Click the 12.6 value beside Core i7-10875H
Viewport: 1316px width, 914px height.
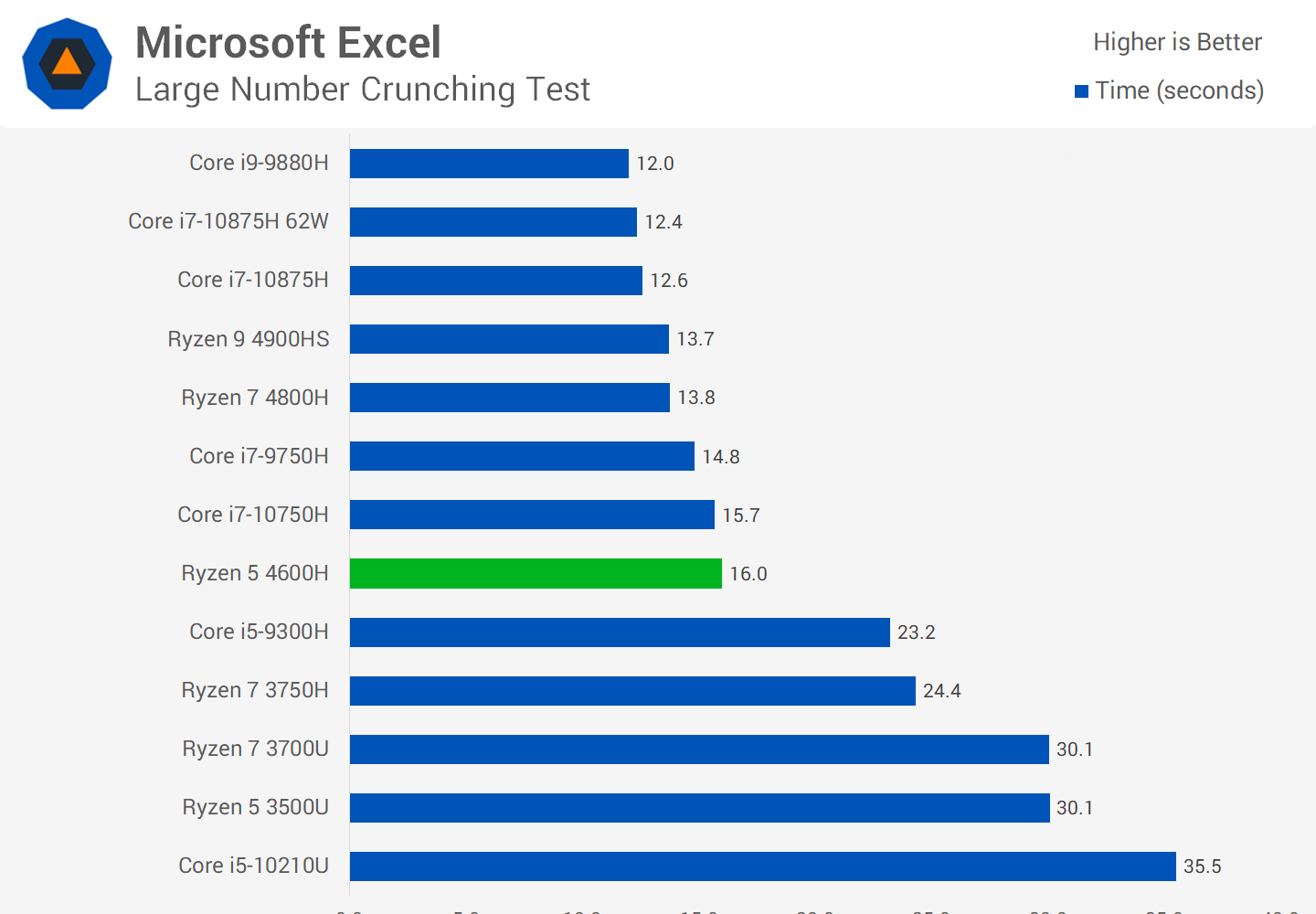click(669, 281)
